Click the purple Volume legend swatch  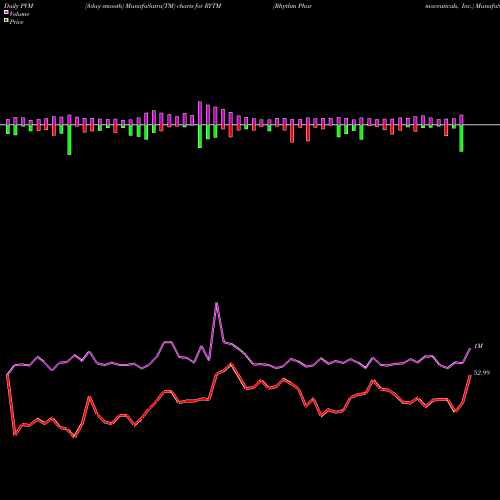[6, 13]
